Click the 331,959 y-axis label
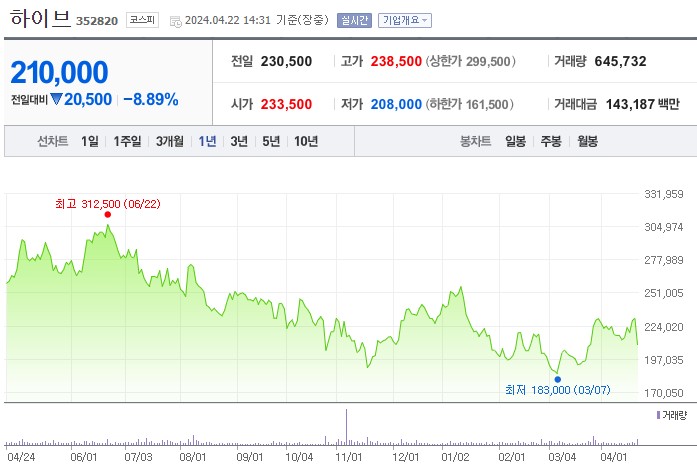 click(664, 194)
